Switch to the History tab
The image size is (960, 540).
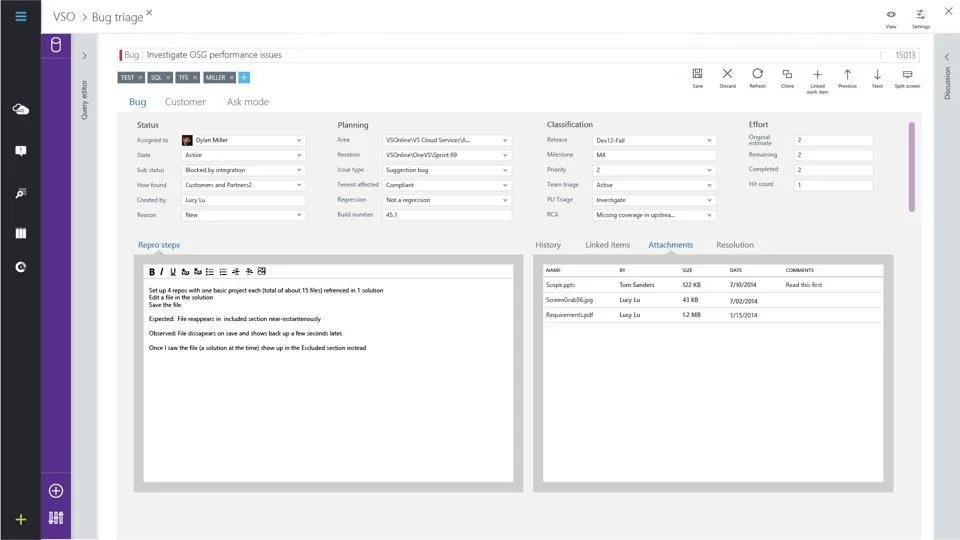[548, 245]
